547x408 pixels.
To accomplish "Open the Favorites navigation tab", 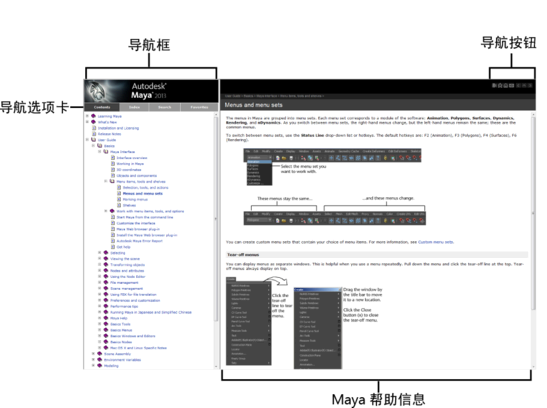I will click(x=199, y=107).
